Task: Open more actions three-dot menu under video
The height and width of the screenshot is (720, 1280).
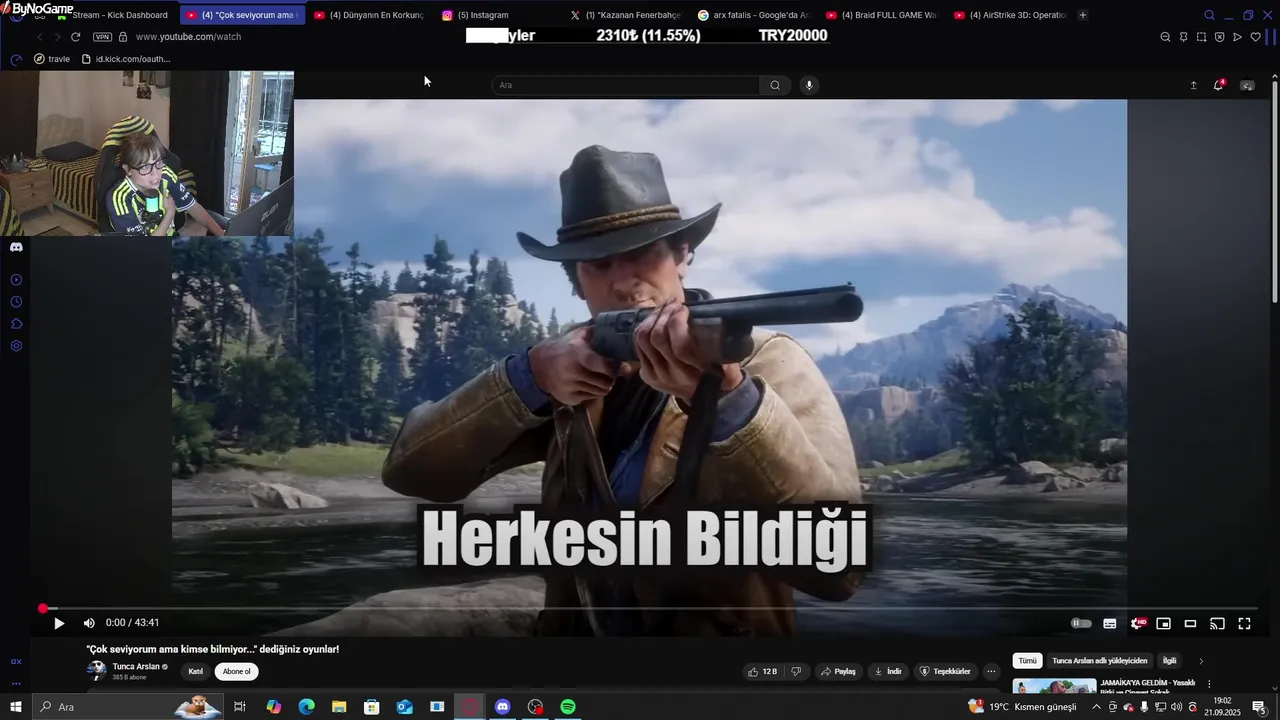Action: pos(991,671)
